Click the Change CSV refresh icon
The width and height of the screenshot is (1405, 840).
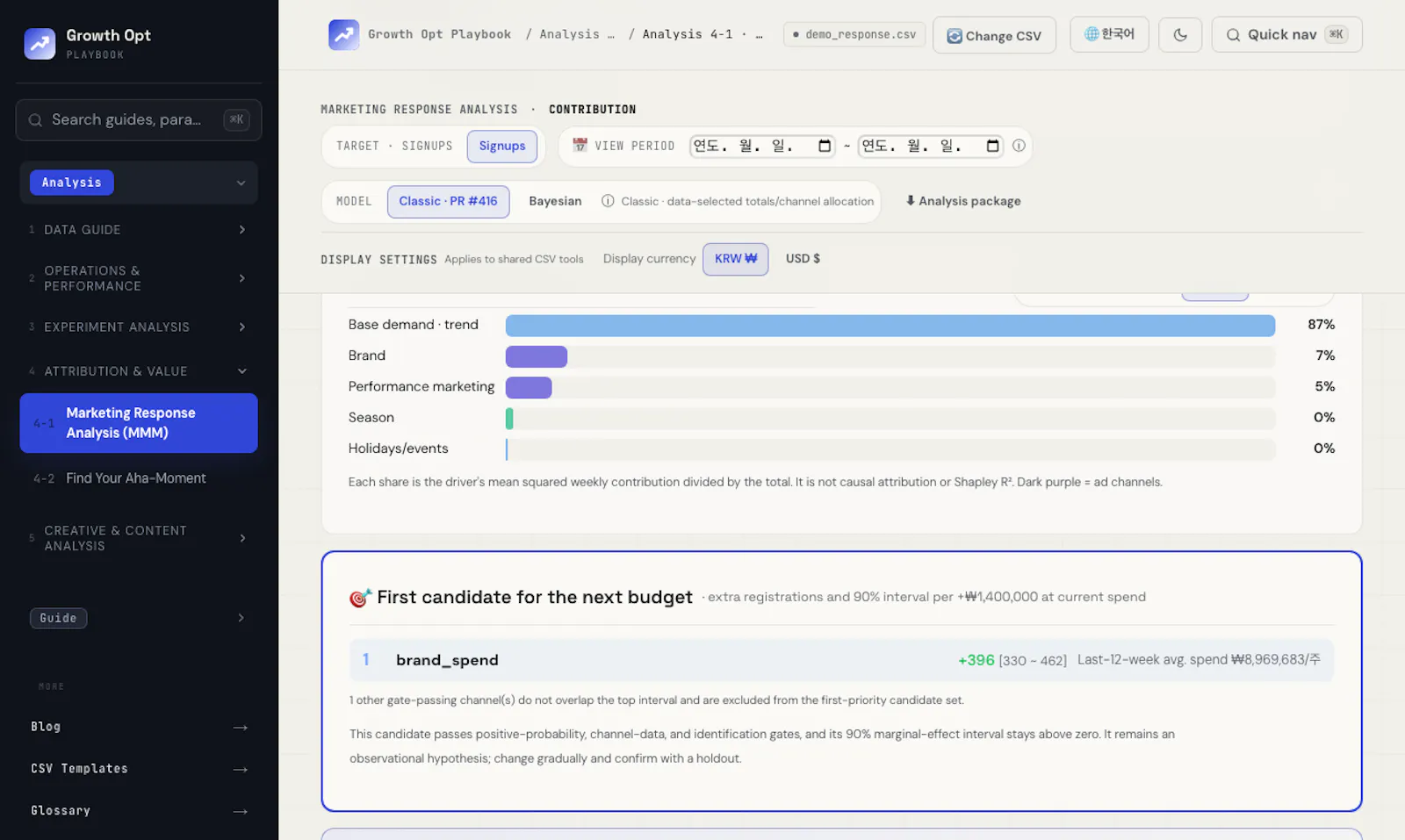pyautogui.click(x=955, y=36)
